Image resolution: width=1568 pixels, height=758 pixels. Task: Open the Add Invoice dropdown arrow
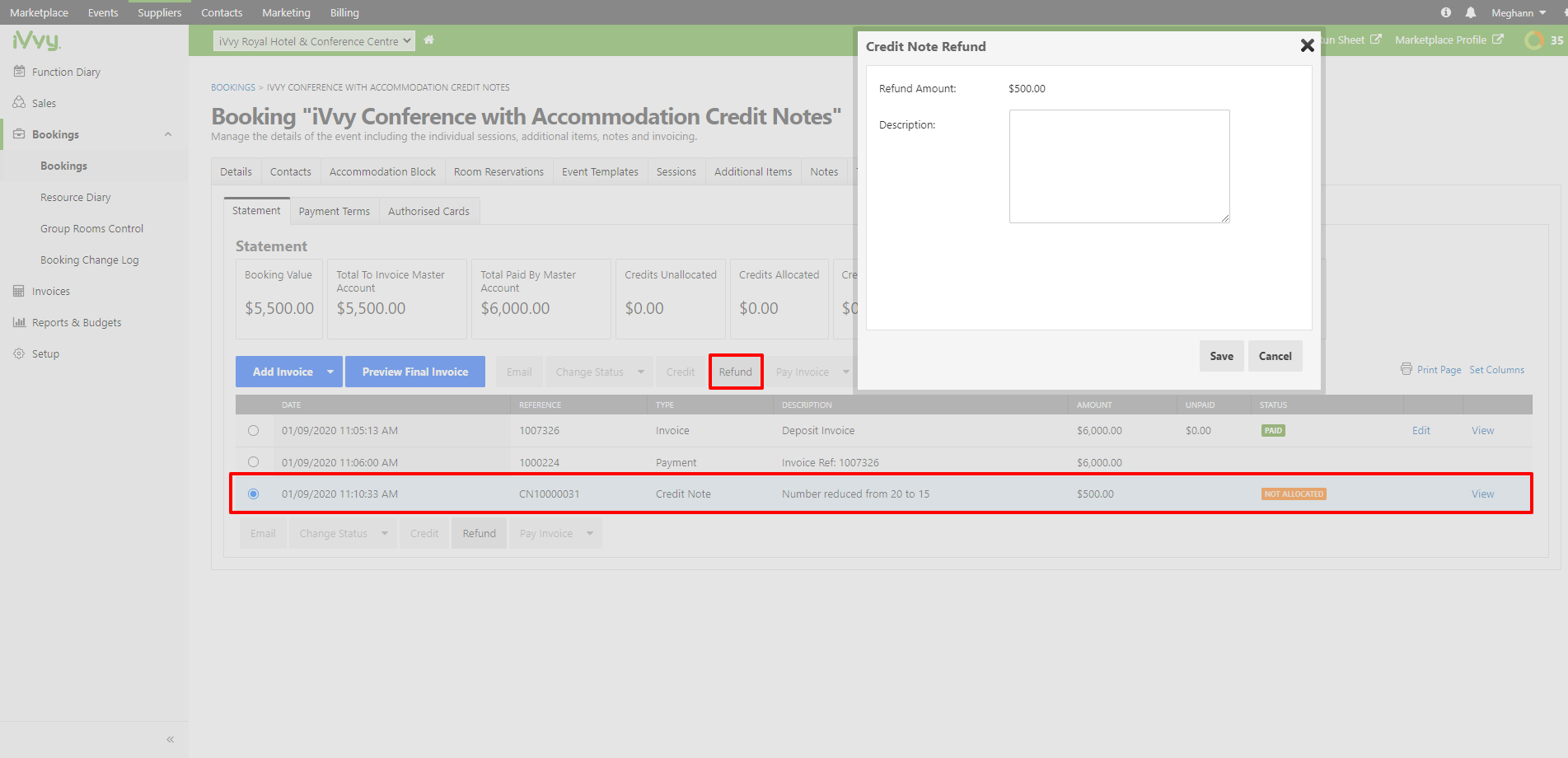330,372
